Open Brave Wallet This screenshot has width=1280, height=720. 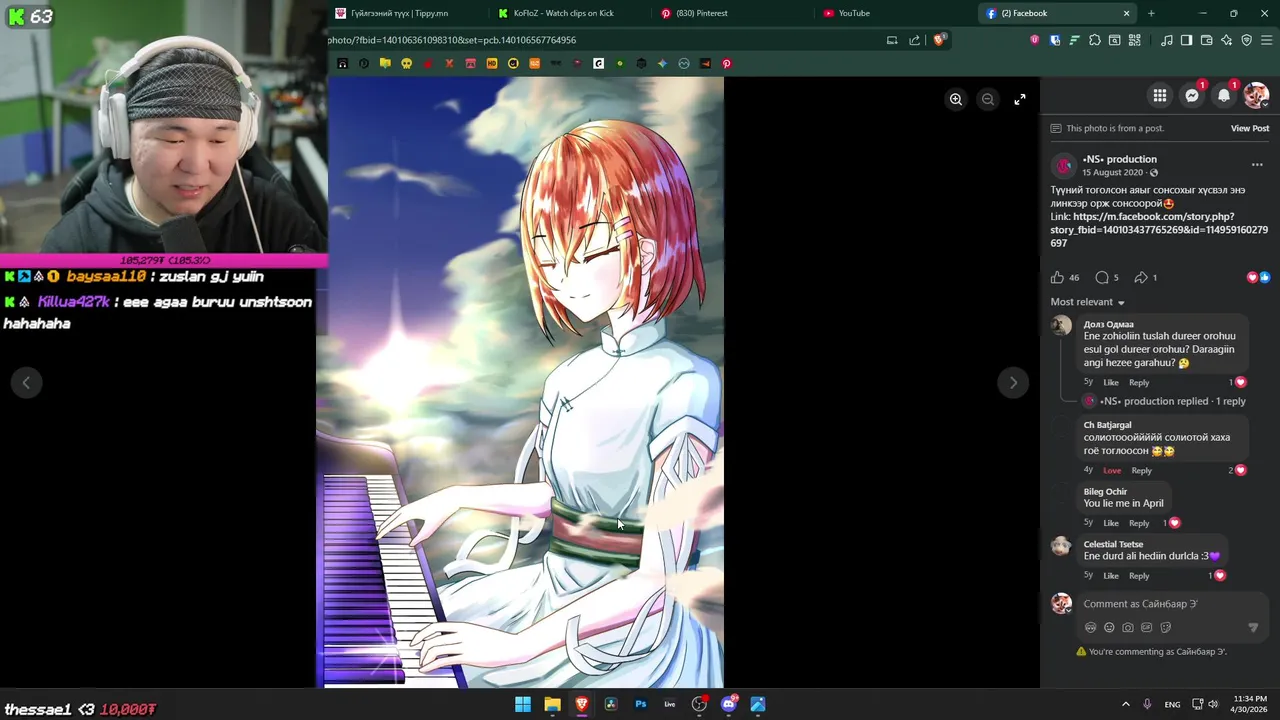1206,40
